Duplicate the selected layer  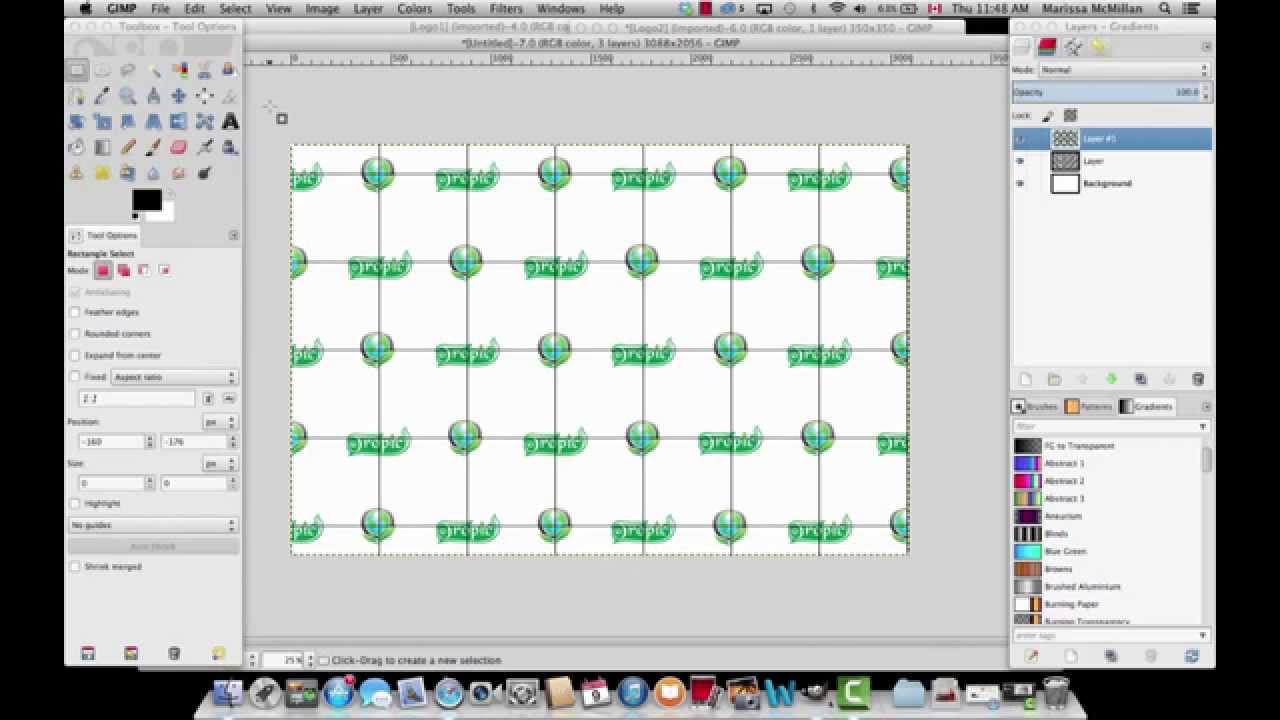pos(1140,379)
